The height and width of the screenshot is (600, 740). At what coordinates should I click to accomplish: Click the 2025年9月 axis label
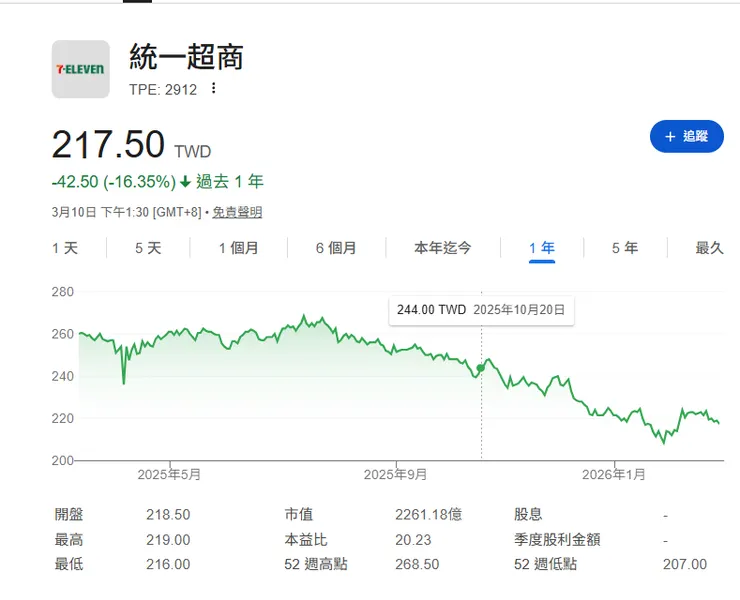pos(395,474)
